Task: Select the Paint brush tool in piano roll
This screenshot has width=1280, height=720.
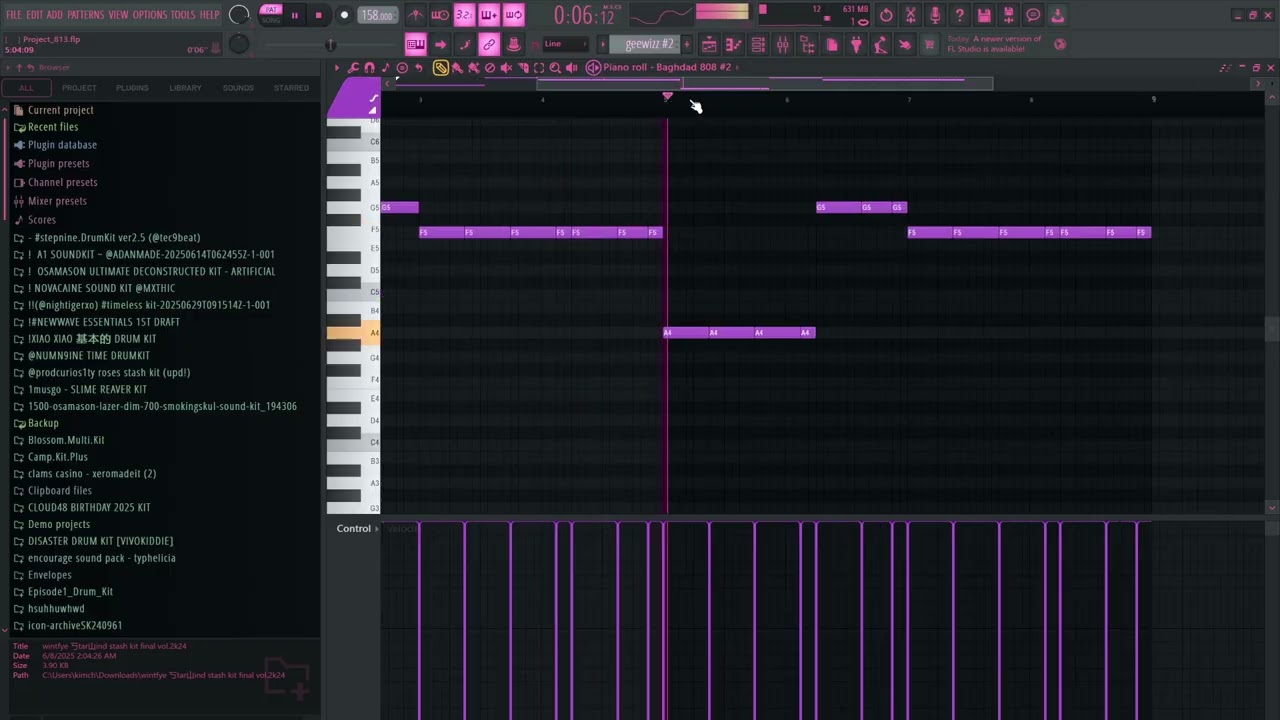Action: [457, 68]
